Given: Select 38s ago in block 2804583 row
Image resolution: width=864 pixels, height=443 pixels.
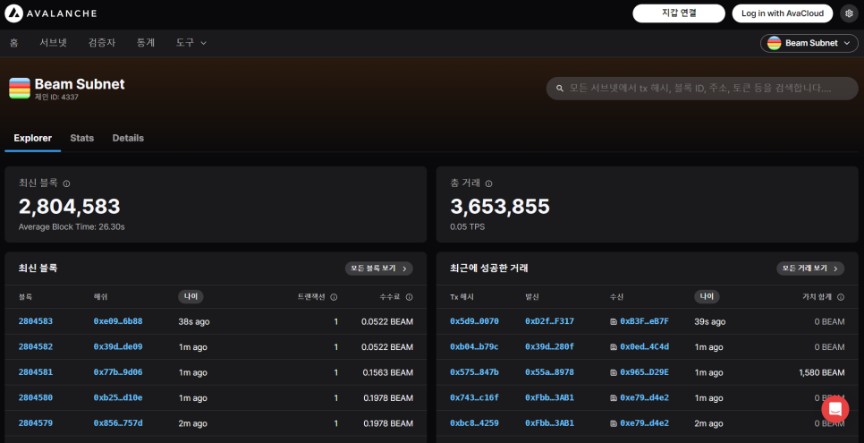Looking at the screenshot, I should (194, 322).
